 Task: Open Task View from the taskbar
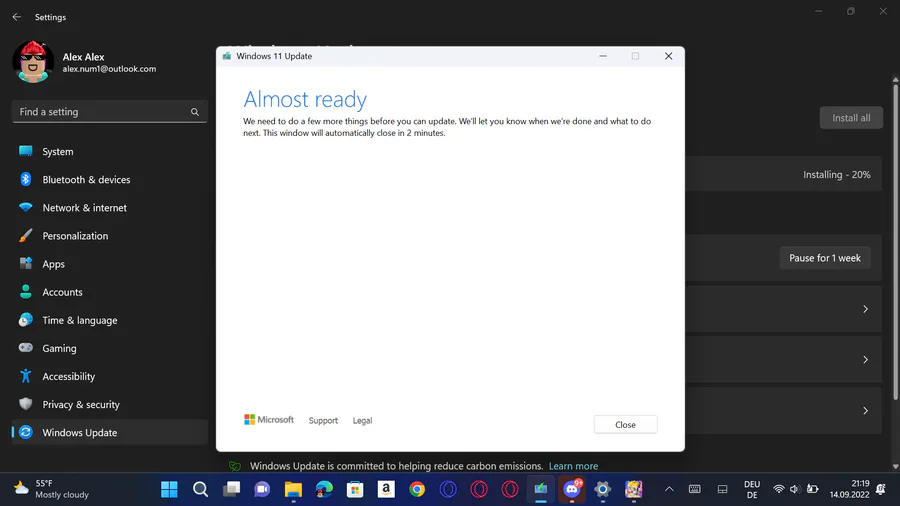(x=231, y=489)
